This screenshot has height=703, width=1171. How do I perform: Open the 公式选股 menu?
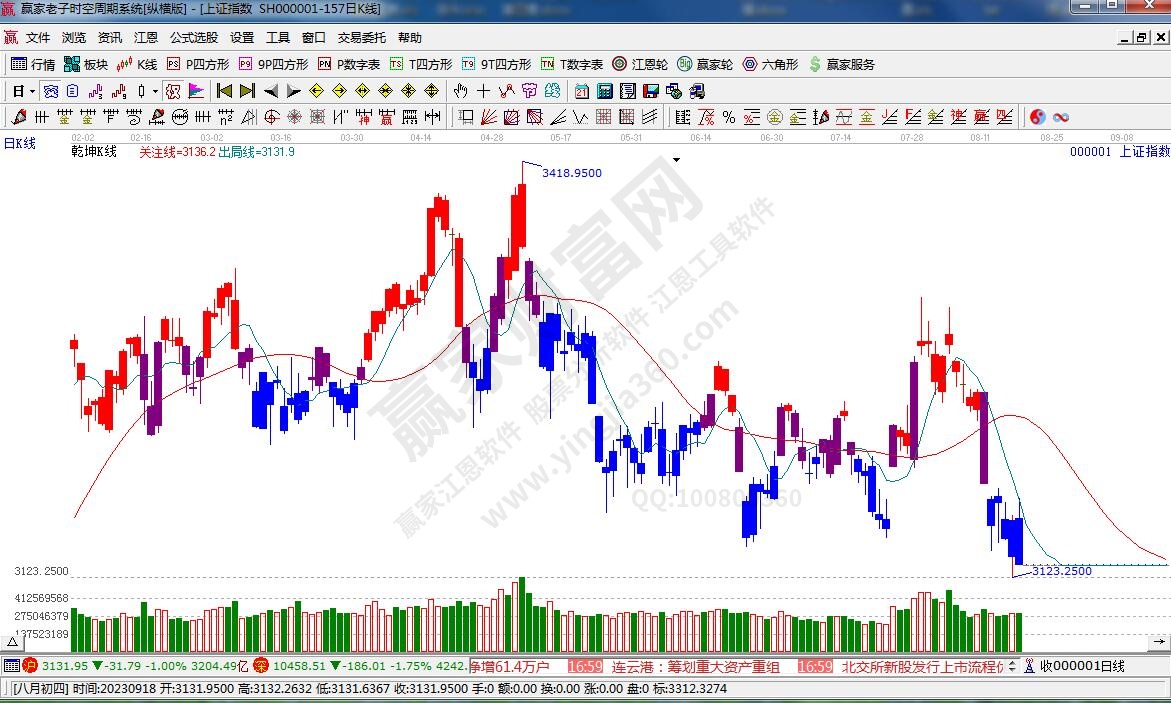[x=193, y=37]
